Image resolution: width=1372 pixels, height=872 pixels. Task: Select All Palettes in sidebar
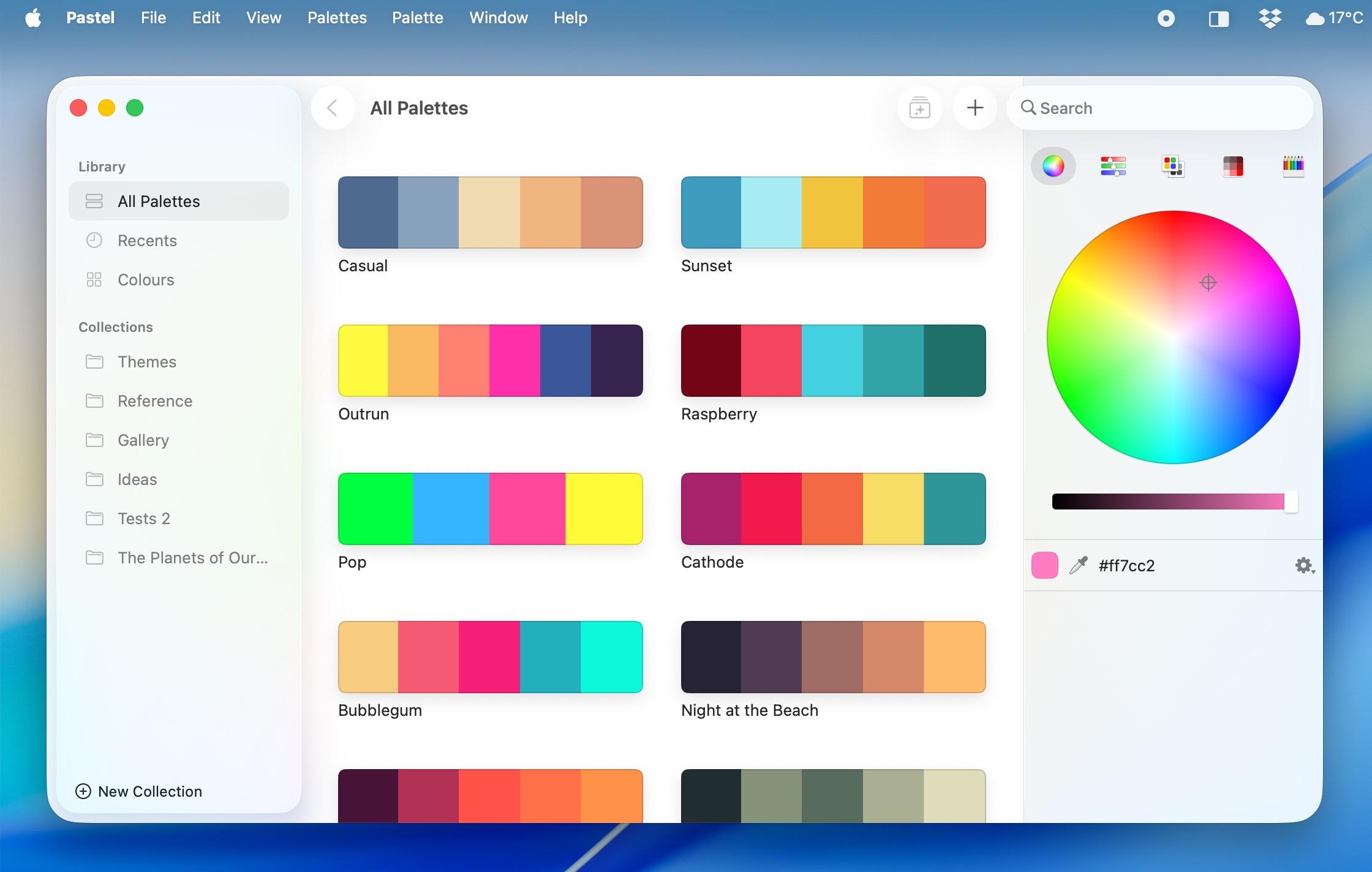[178, 201]
